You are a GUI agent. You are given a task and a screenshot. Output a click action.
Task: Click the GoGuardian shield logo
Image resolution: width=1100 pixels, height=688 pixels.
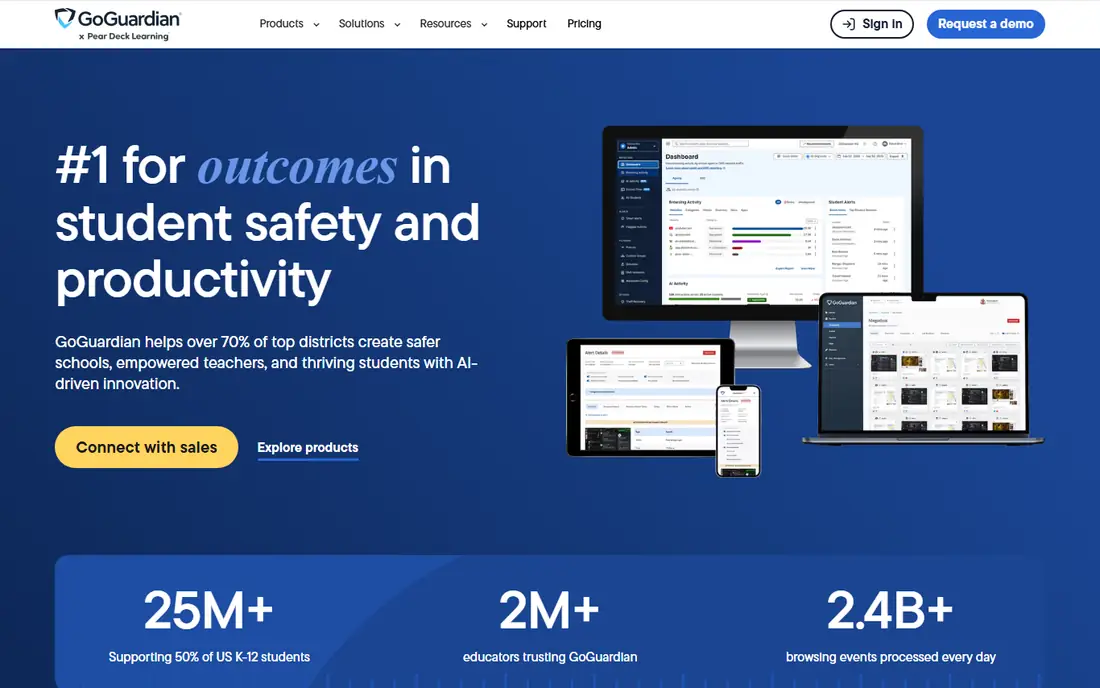(x=65, y=18)
